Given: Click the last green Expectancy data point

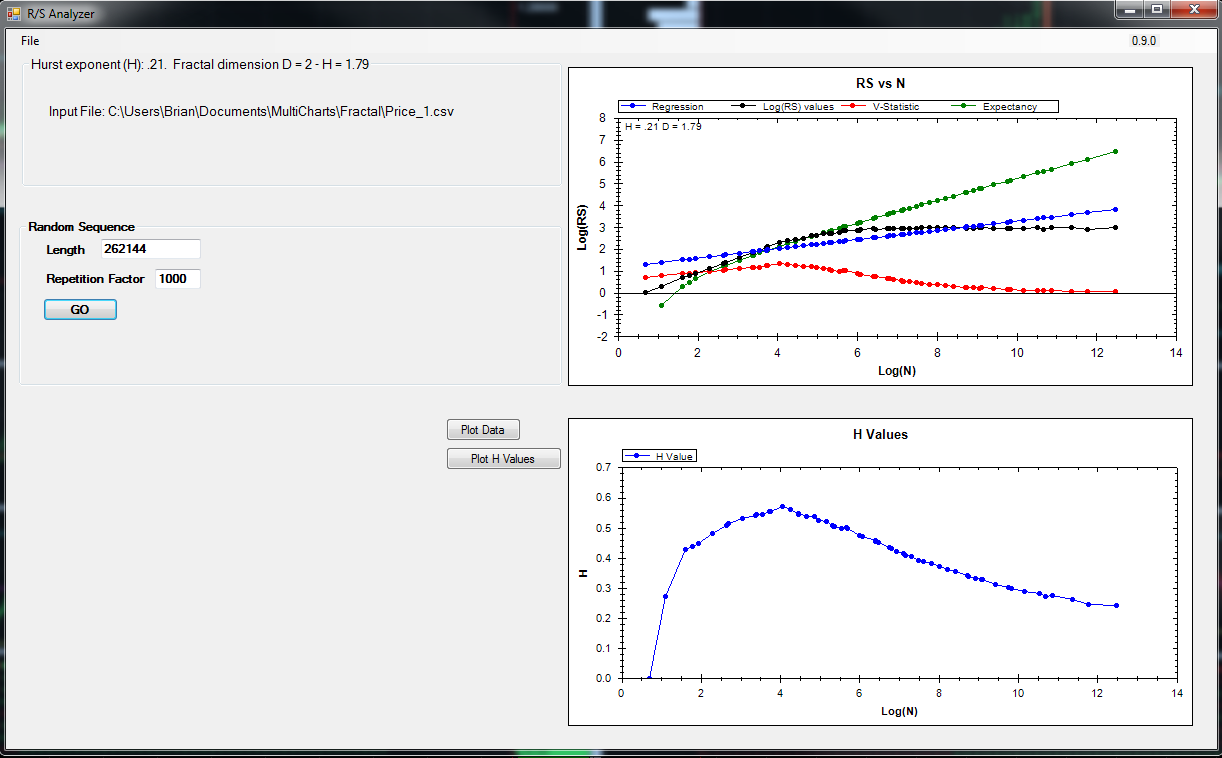Looking at the screenshot, I should (x=1115, y=151).
